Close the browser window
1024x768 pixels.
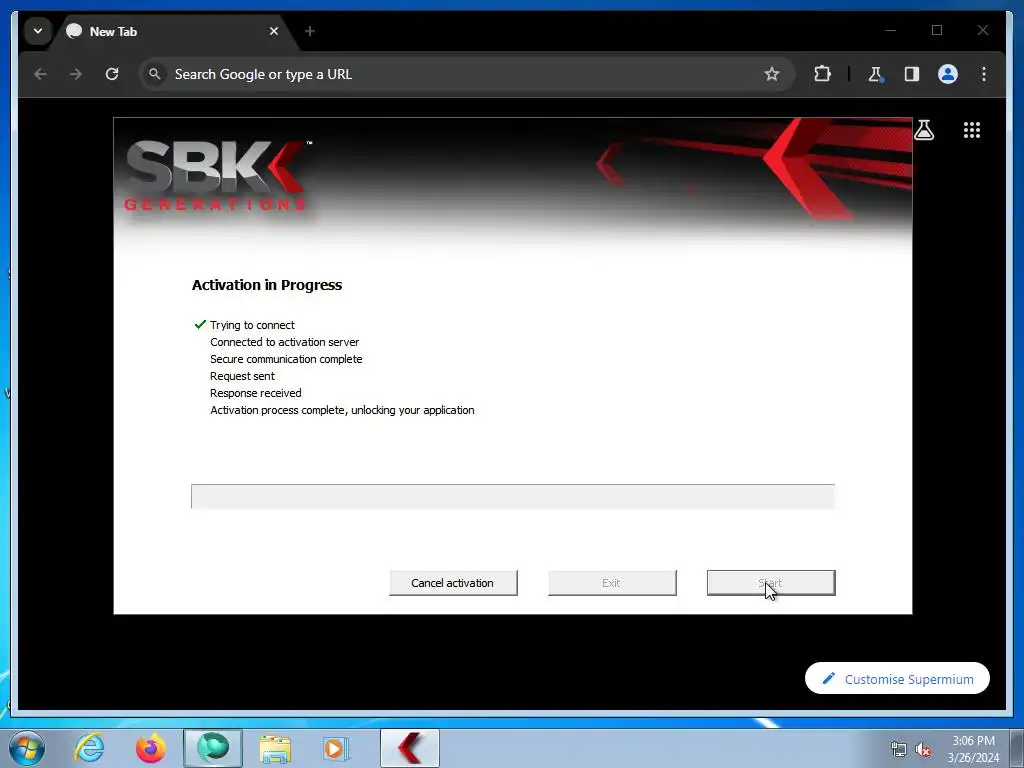coord(983,30)
